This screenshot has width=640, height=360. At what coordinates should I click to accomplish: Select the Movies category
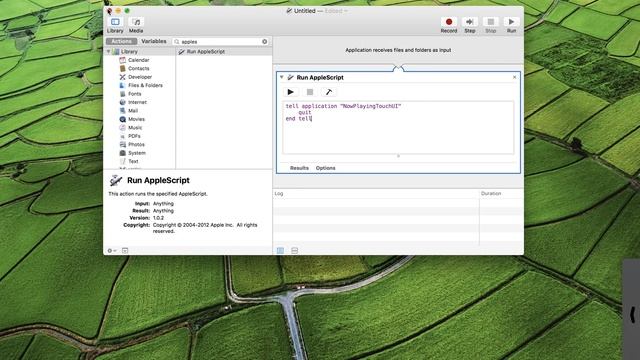coord(136,119)
